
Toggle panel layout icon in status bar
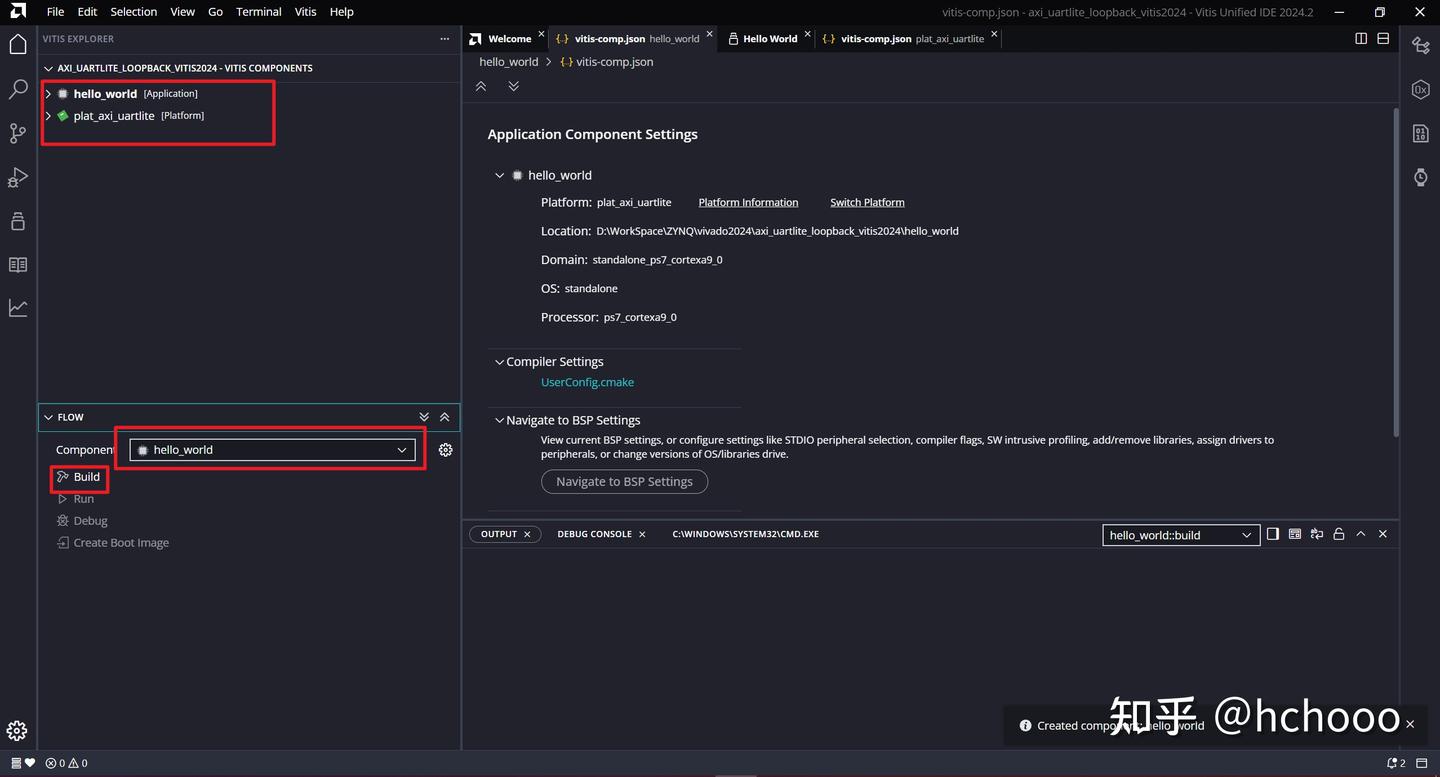pyautogui.click(x=1422, y=763)
